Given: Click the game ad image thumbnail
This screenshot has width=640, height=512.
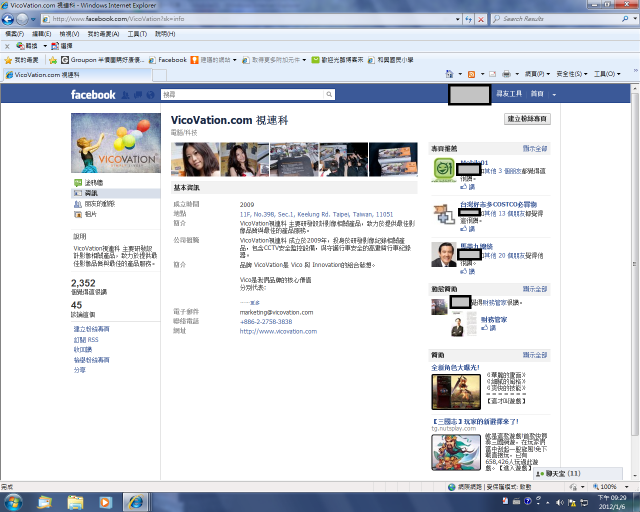Looking at the screenshot, I should point(456,392).
